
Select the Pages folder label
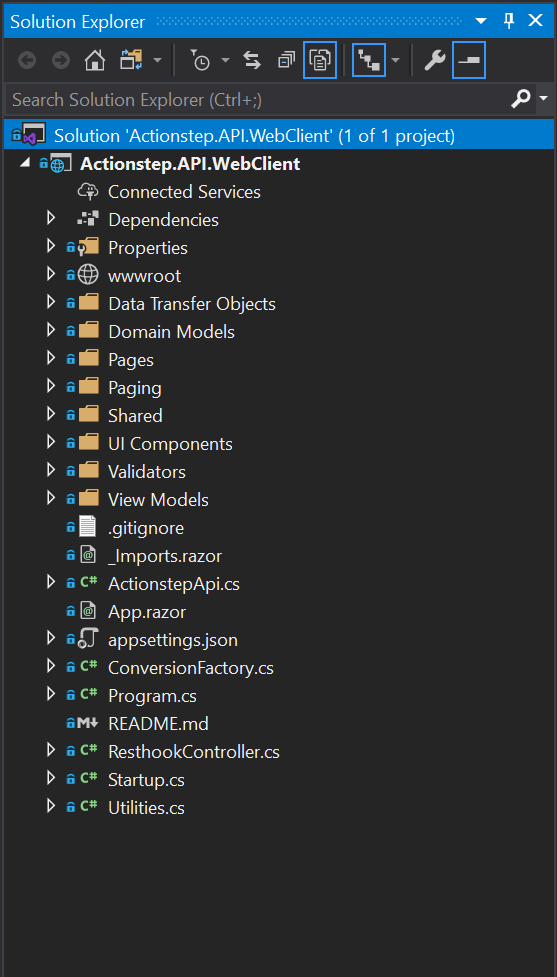point(131,360)
